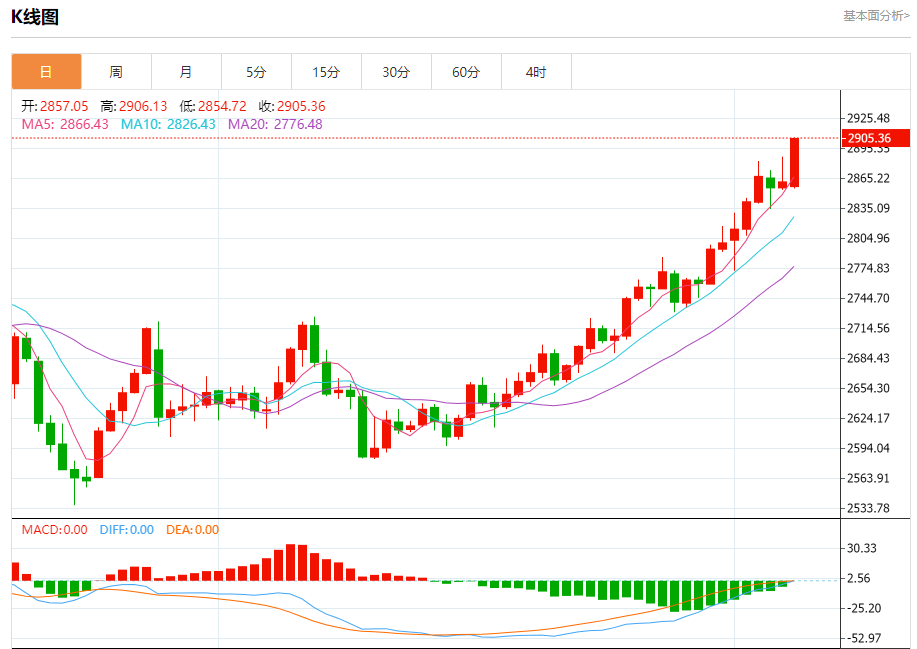Screen dimensions: 917x649
Task: Open the 基本面分析 link
Action: click(x=876, y=16)
